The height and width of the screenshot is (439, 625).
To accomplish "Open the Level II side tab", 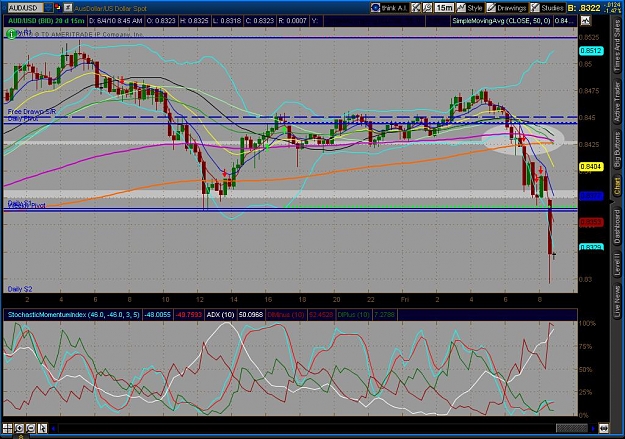I will pyautogui.click(x=617, y=264).
